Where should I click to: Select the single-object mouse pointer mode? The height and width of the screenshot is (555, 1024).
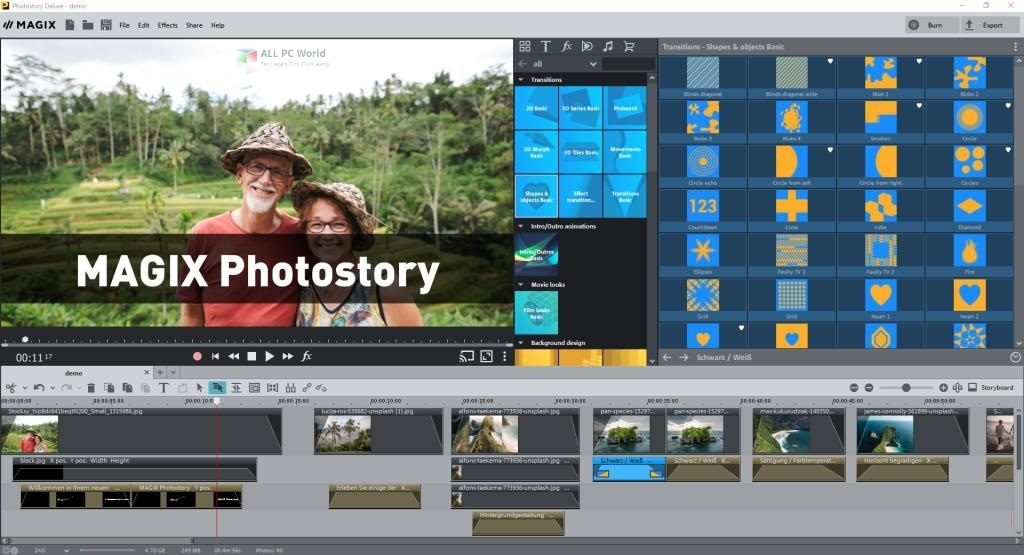click(200, 388)
